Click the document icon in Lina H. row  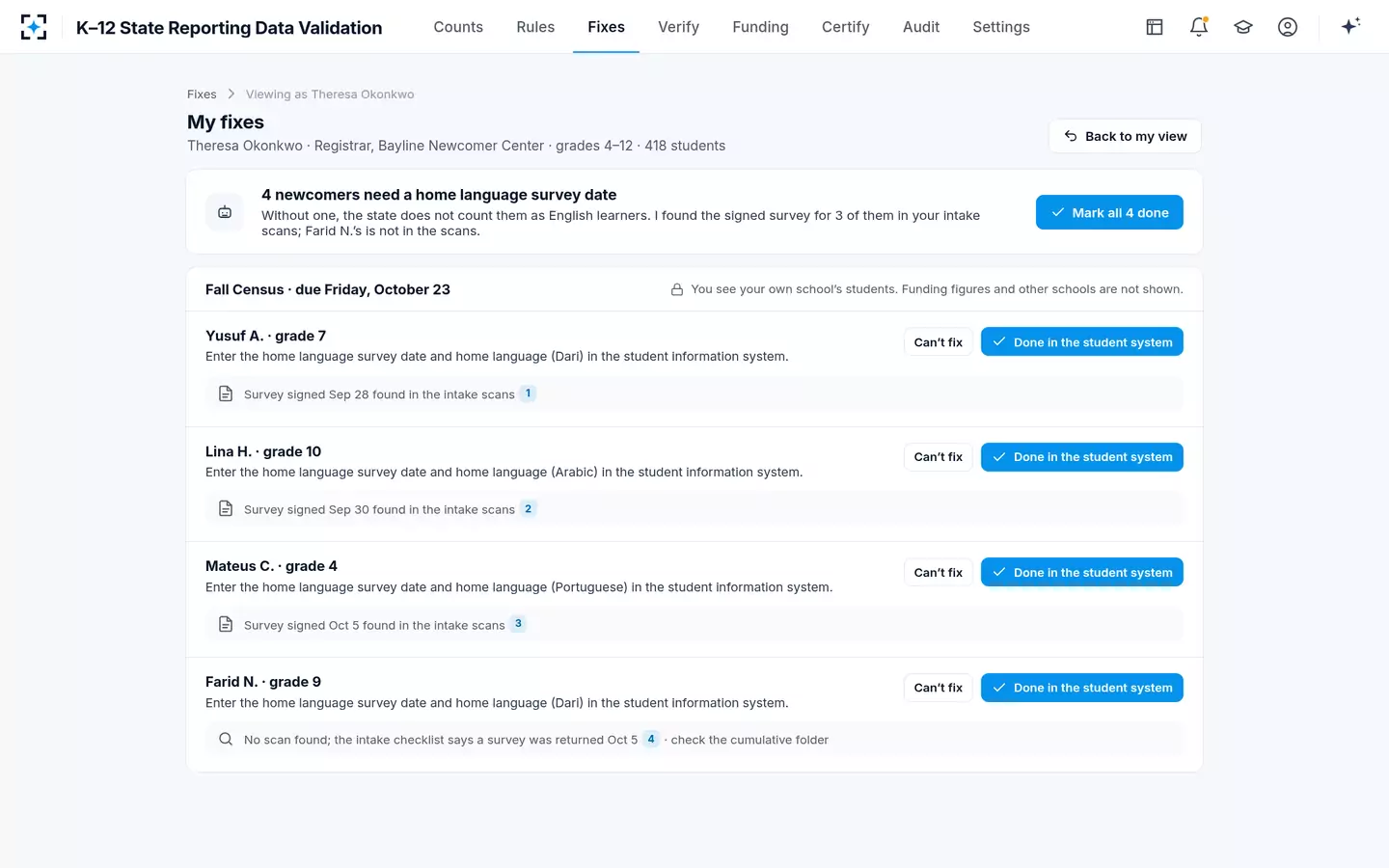[x=226, y=508]
